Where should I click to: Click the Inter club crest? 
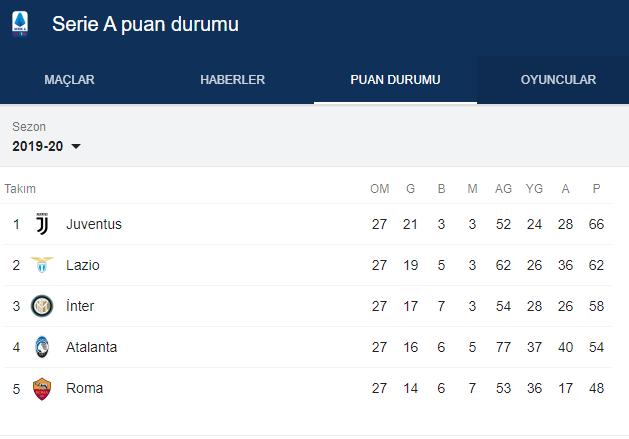tap(41, 306)
